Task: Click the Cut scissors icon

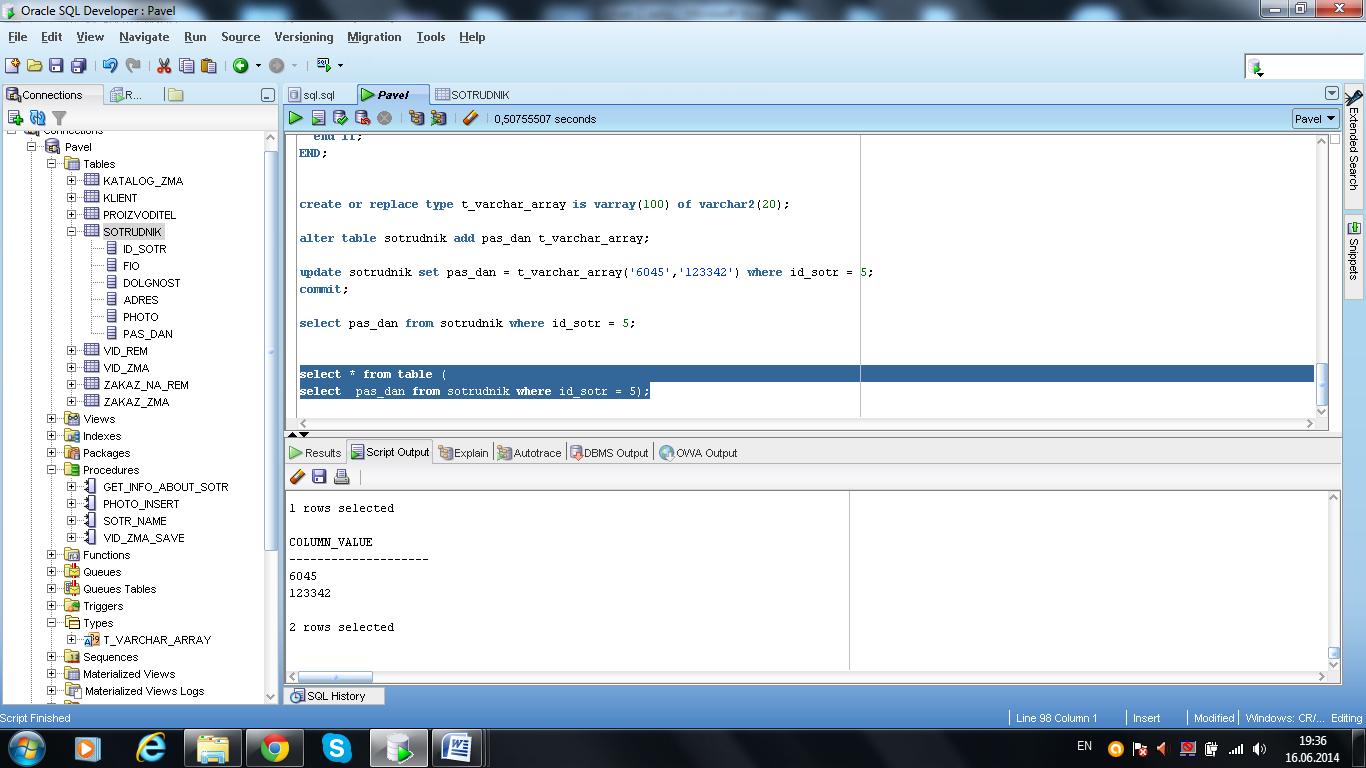Action: click(x=164, y=65)
